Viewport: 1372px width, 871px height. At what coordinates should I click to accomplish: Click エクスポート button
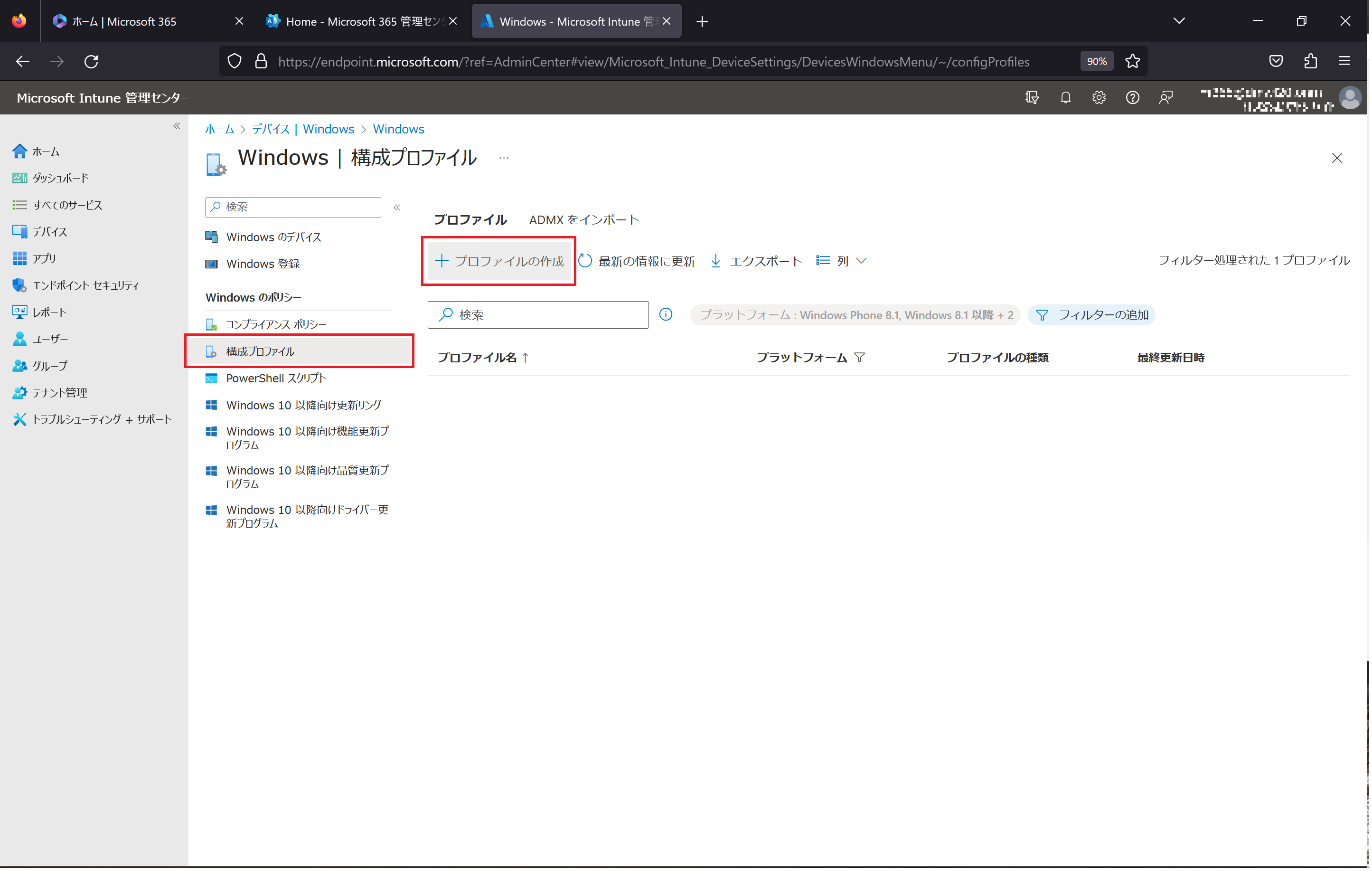[757, 261]
